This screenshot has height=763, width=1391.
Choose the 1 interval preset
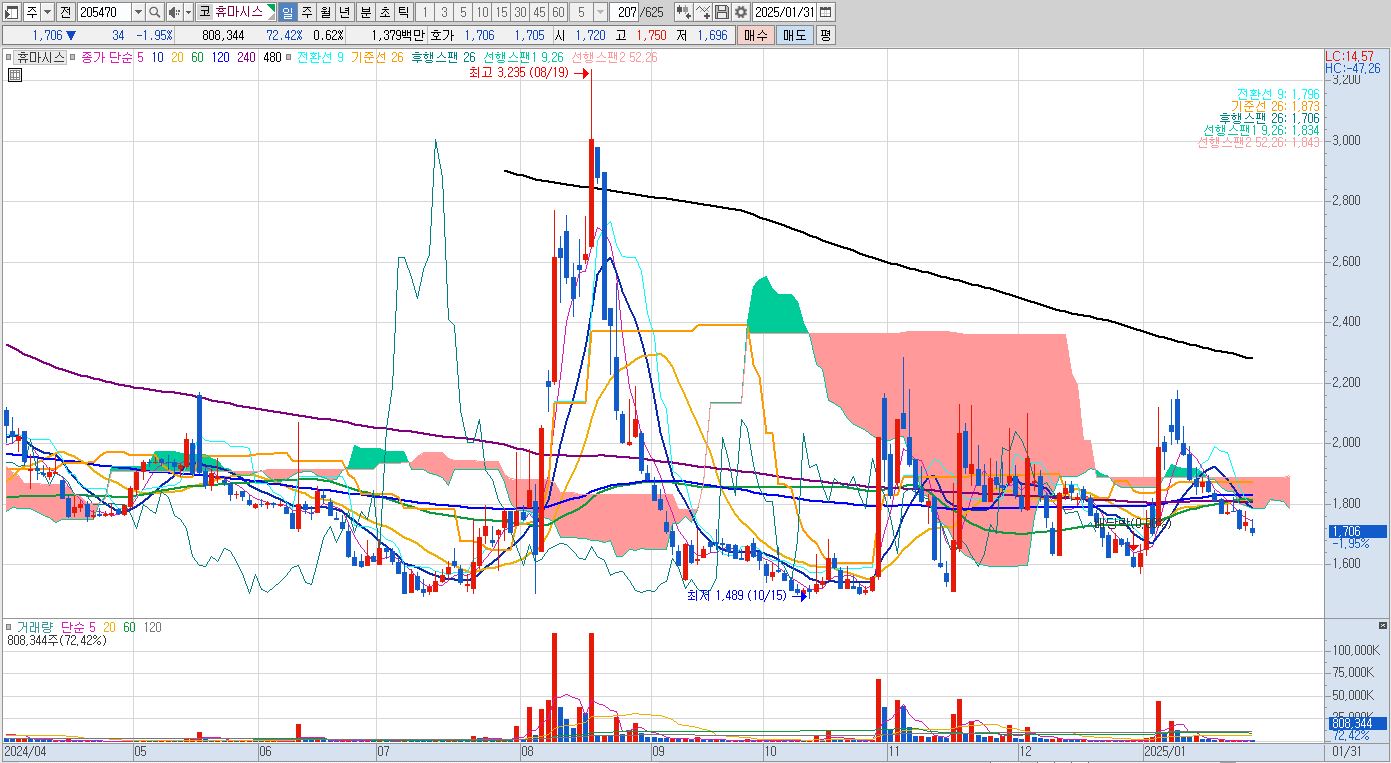(424, 12)
